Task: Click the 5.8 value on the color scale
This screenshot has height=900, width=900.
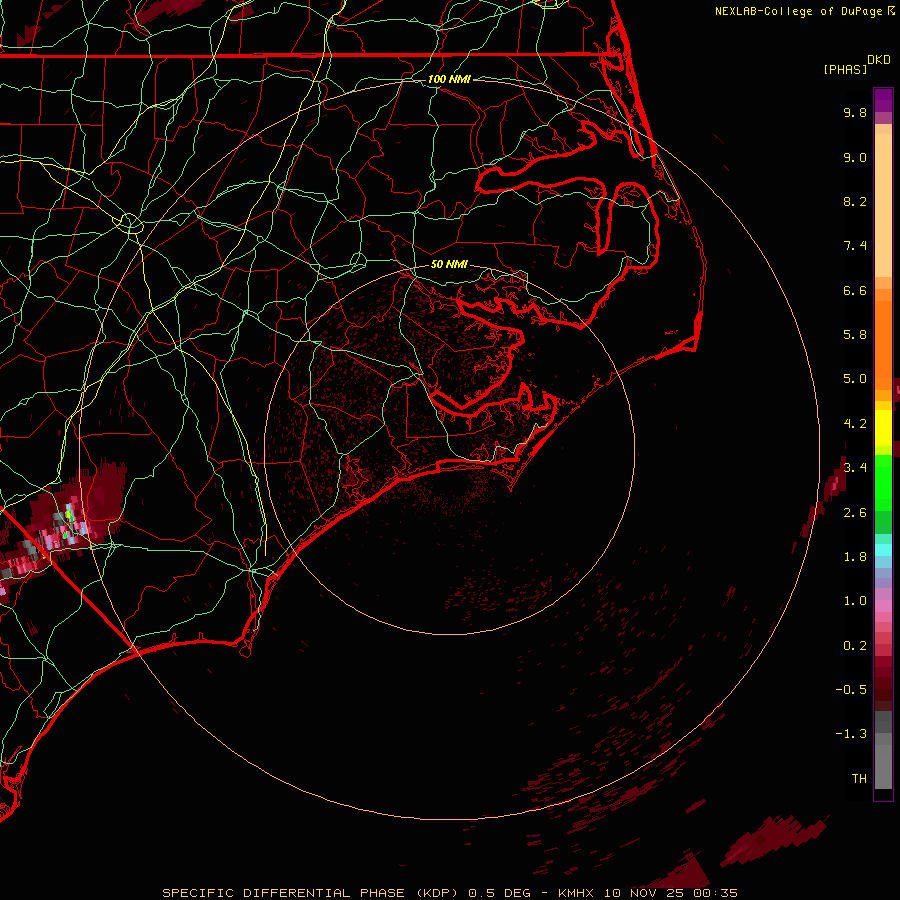Action: click(x=855, y=335)
